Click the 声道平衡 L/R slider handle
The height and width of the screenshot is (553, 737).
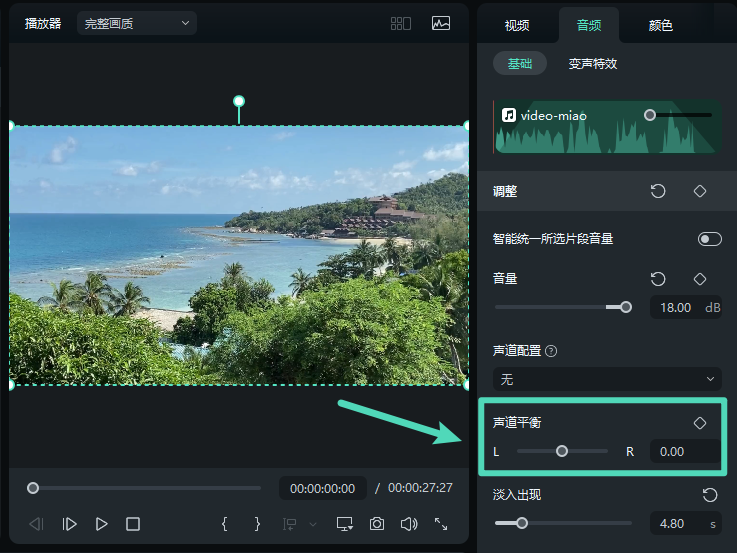click(x=562, y=452)
